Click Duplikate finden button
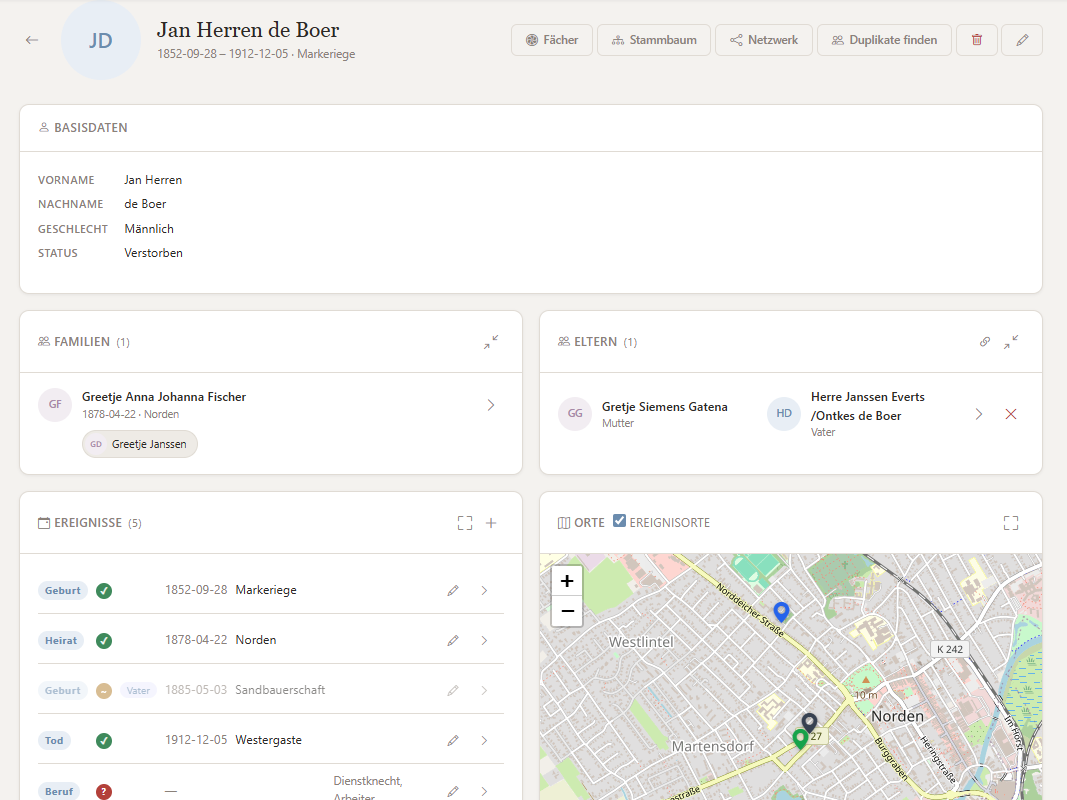 point(884,40)
